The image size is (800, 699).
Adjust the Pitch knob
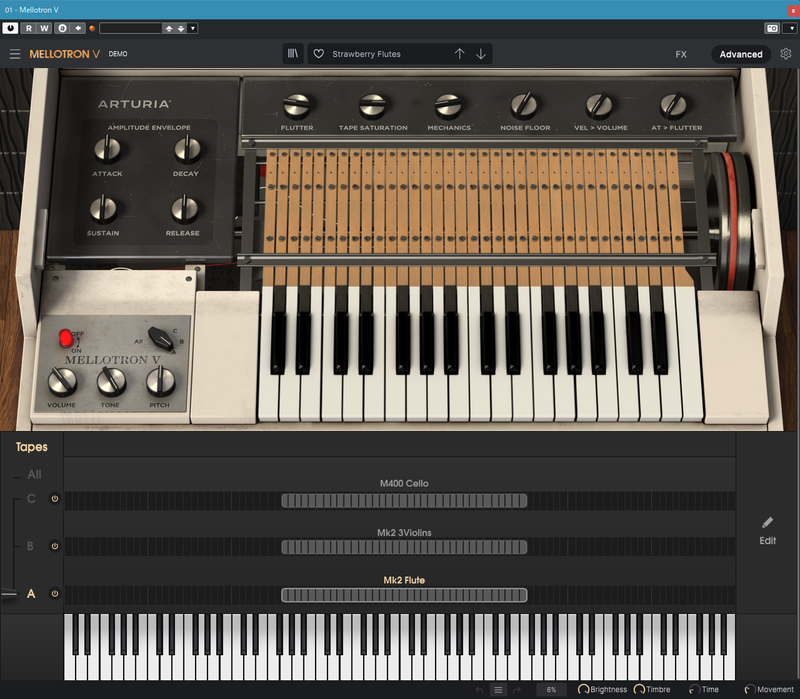click(161, 382)
